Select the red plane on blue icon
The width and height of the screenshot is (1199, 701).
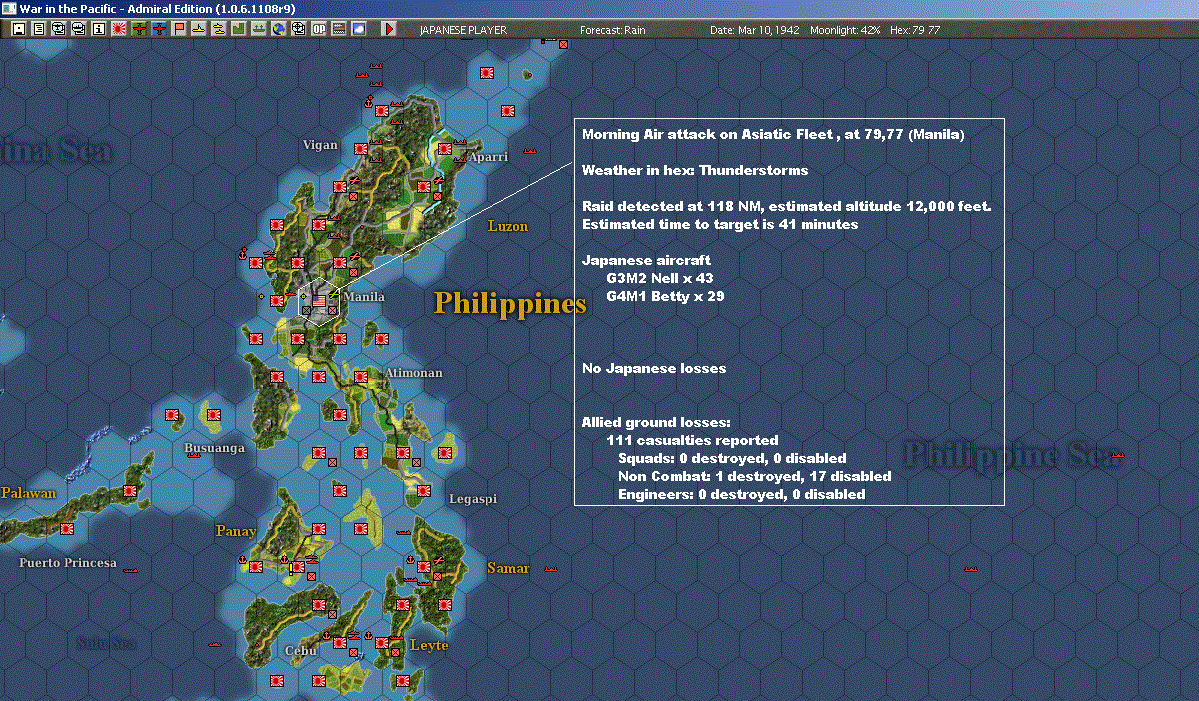point(158,29)
